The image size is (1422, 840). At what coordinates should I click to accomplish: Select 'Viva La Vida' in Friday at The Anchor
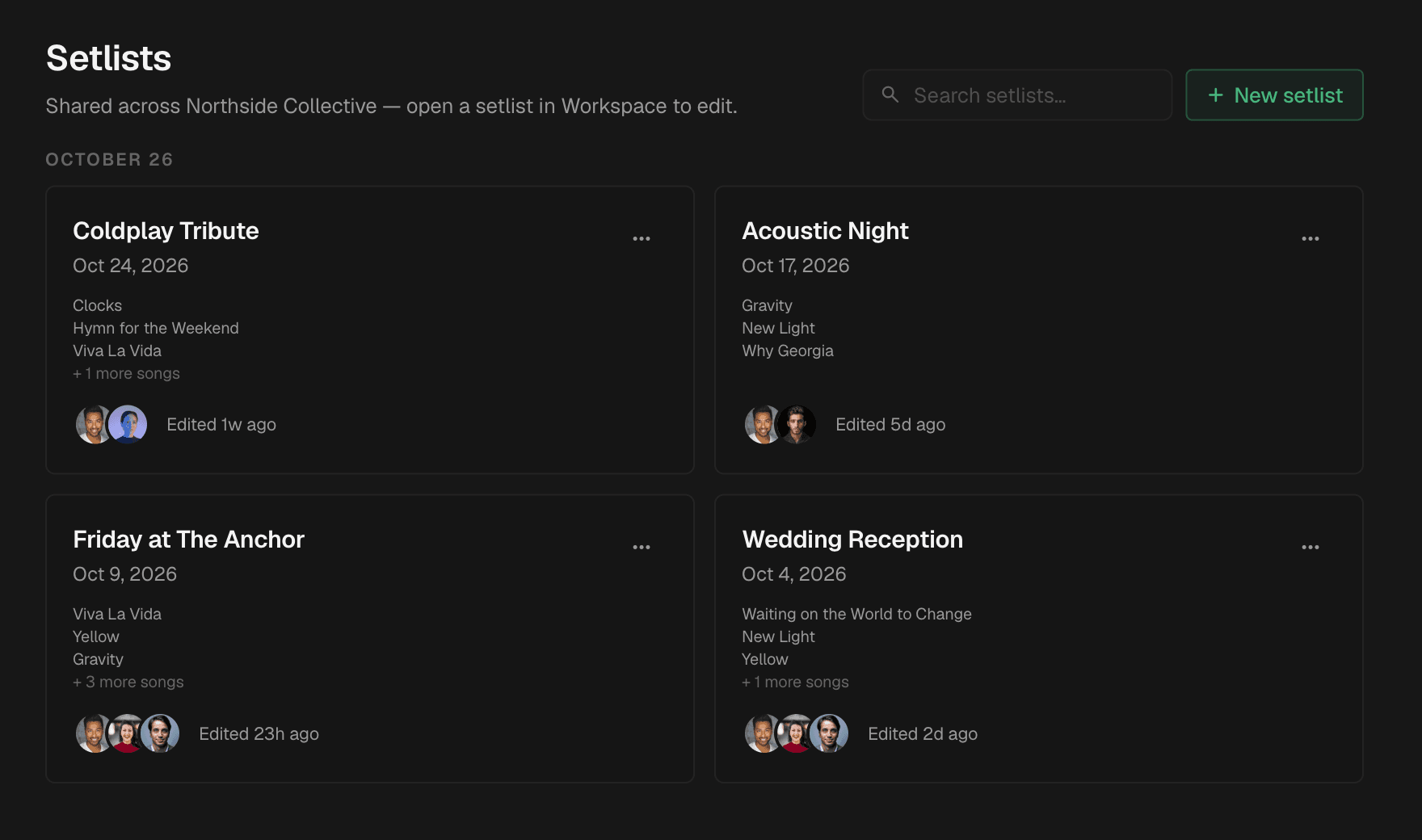point(117,614)
